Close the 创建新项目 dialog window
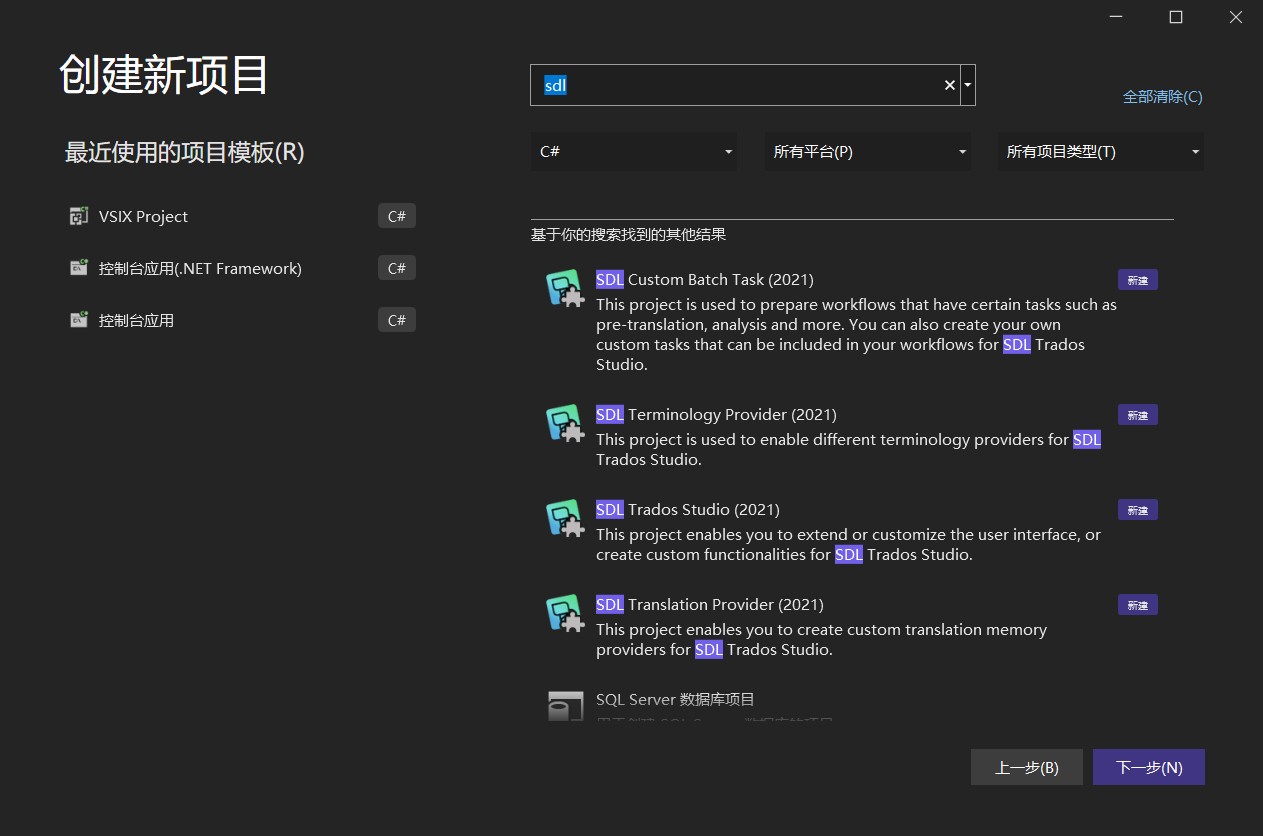Image resolution: width=1263 pixels, height=836 pixels. [x=1237, y=17]
